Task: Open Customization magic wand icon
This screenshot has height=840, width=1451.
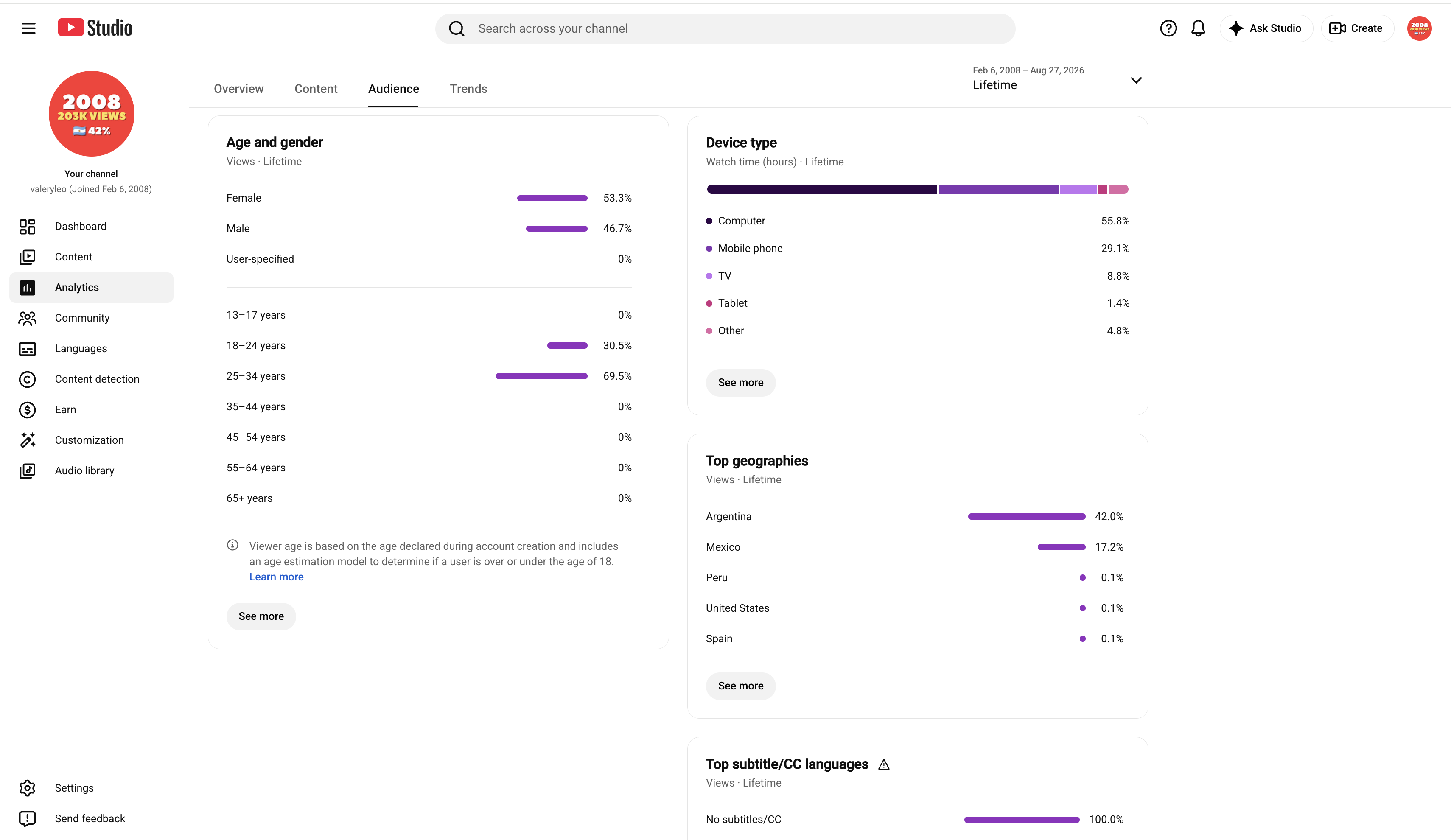Action: tap(27, 440)
